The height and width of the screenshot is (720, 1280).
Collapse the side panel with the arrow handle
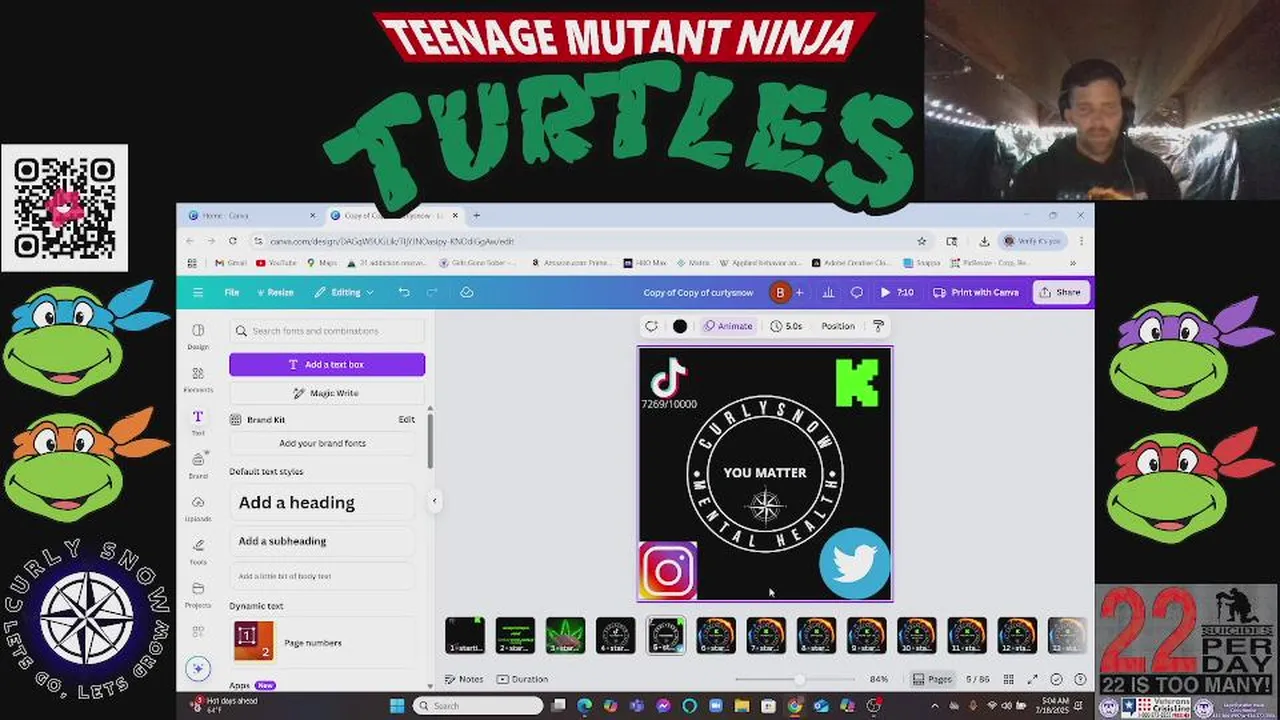click(434, 501)
